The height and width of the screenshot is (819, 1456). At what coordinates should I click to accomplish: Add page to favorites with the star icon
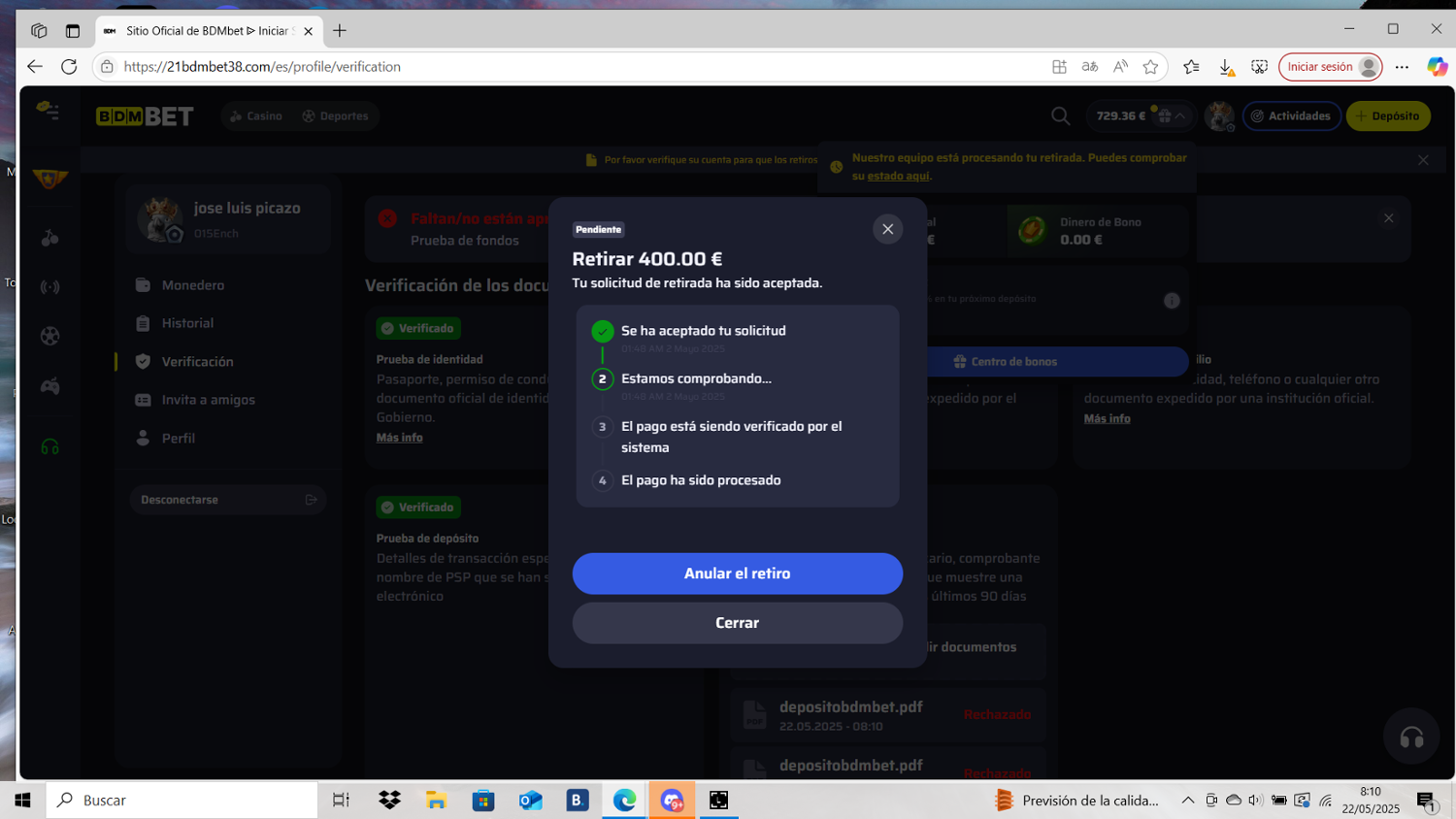pyautogui.click(x=1150, y=67)
